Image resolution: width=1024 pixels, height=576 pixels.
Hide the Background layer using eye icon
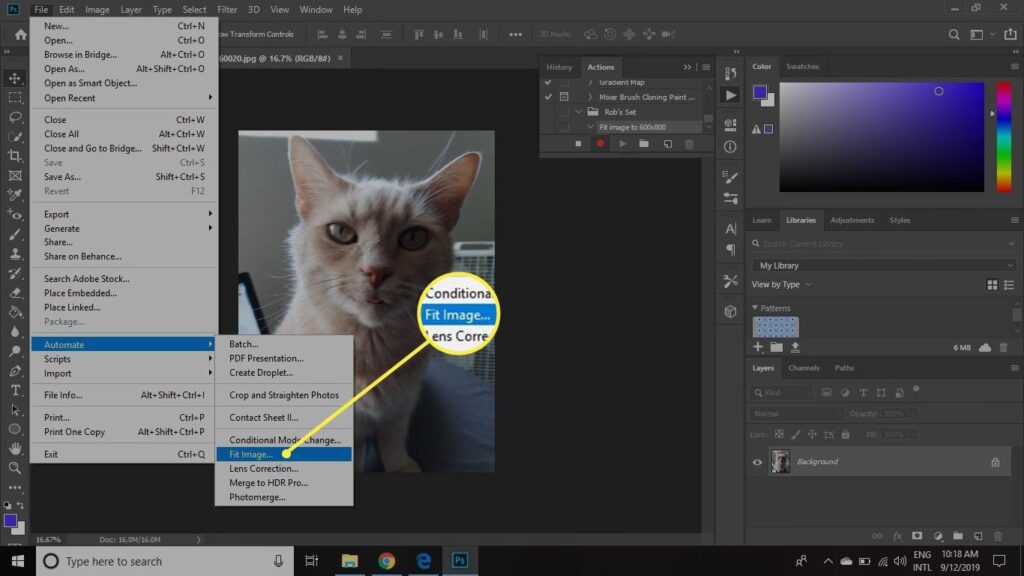(757, 462)
